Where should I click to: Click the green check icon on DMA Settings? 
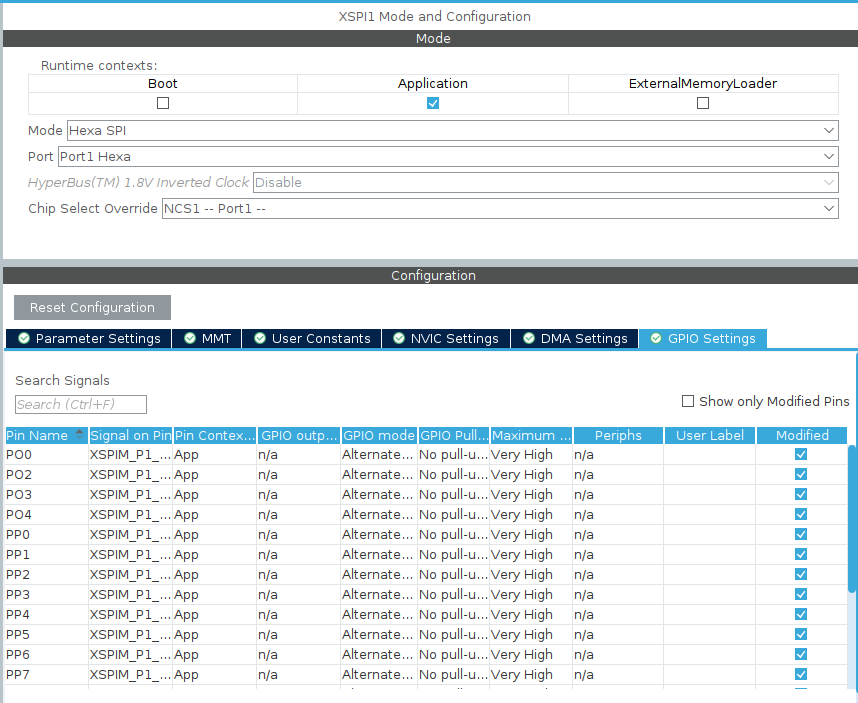tap(529, 338)
